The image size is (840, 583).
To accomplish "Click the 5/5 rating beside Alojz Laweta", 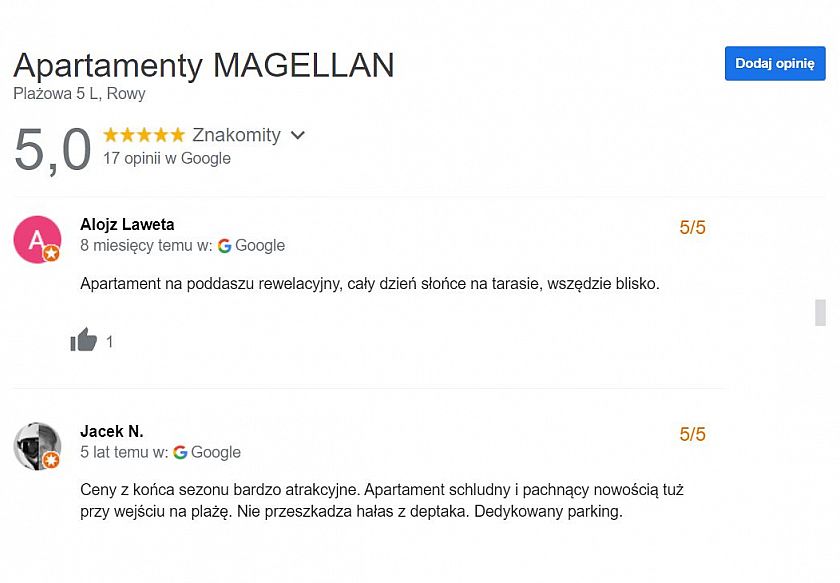I will point(694,227).
